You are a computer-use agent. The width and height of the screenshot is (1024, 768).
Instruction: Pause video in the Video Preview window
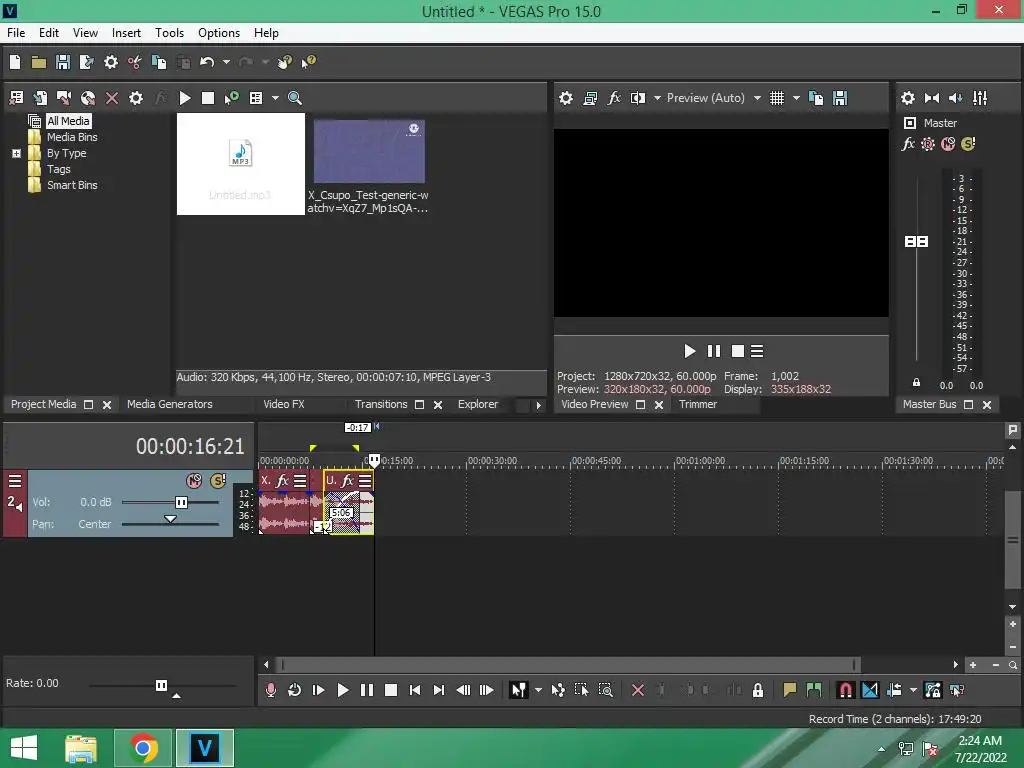tap(714, 351)
